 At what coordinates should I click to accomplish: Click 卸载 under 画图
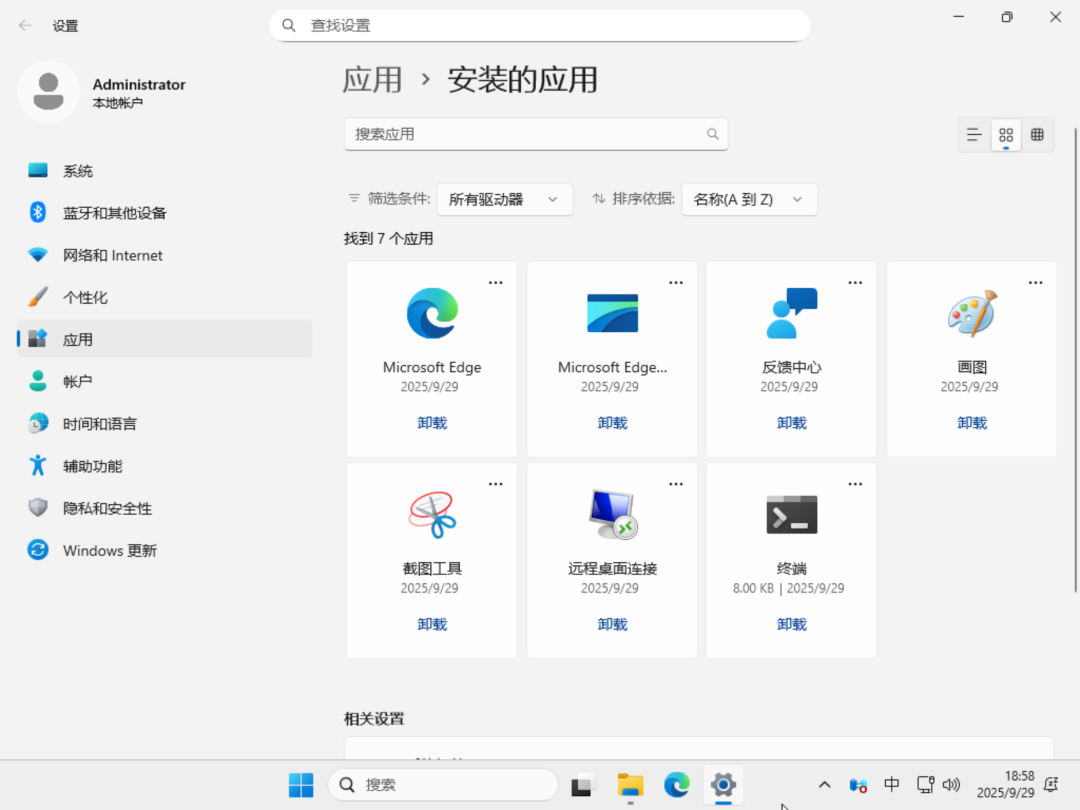point(972,423)
